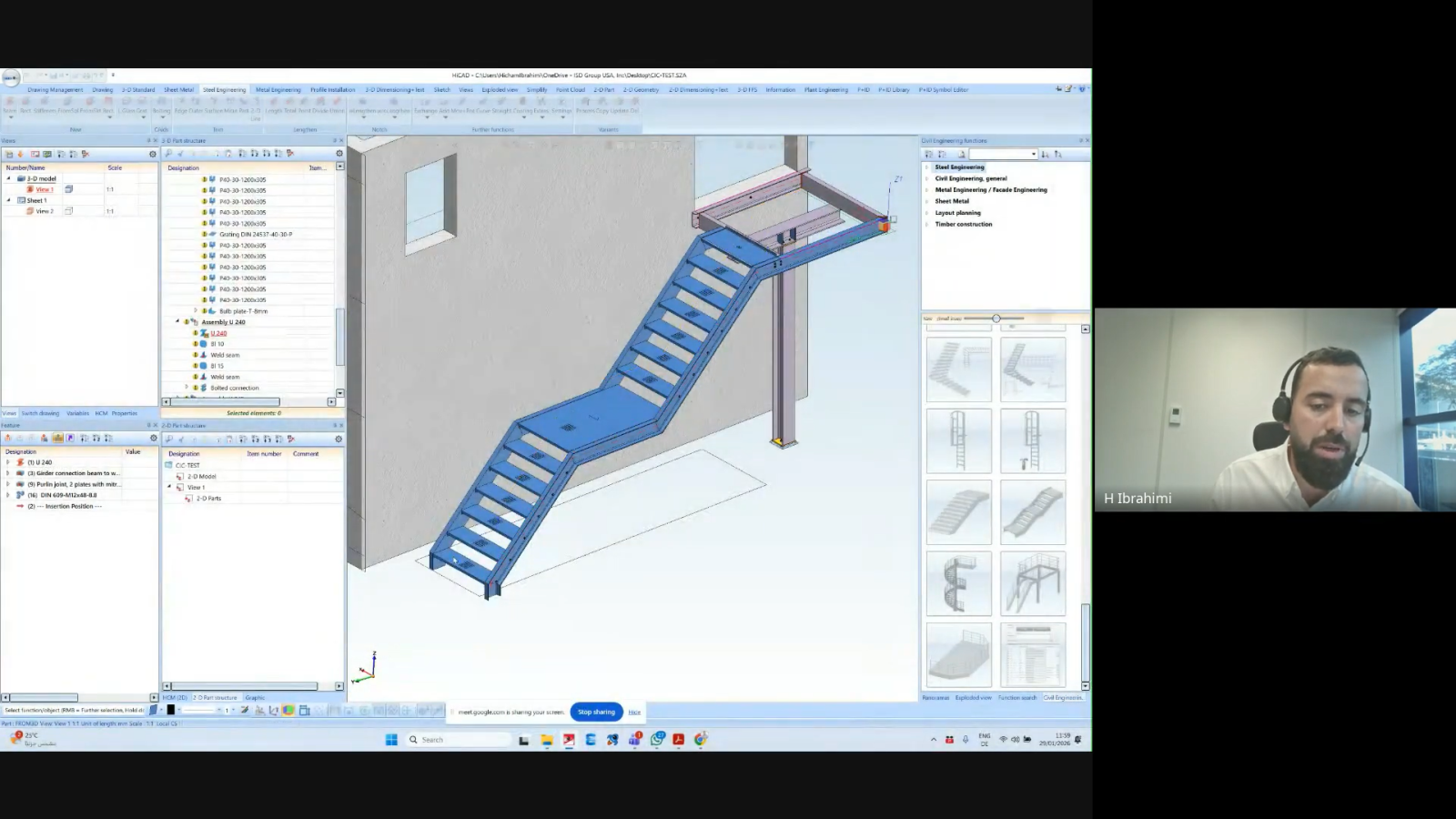Open the Views panel settings gear
Screen dimensions: 1456x819
pyautogui.click(x=153, y=154)
